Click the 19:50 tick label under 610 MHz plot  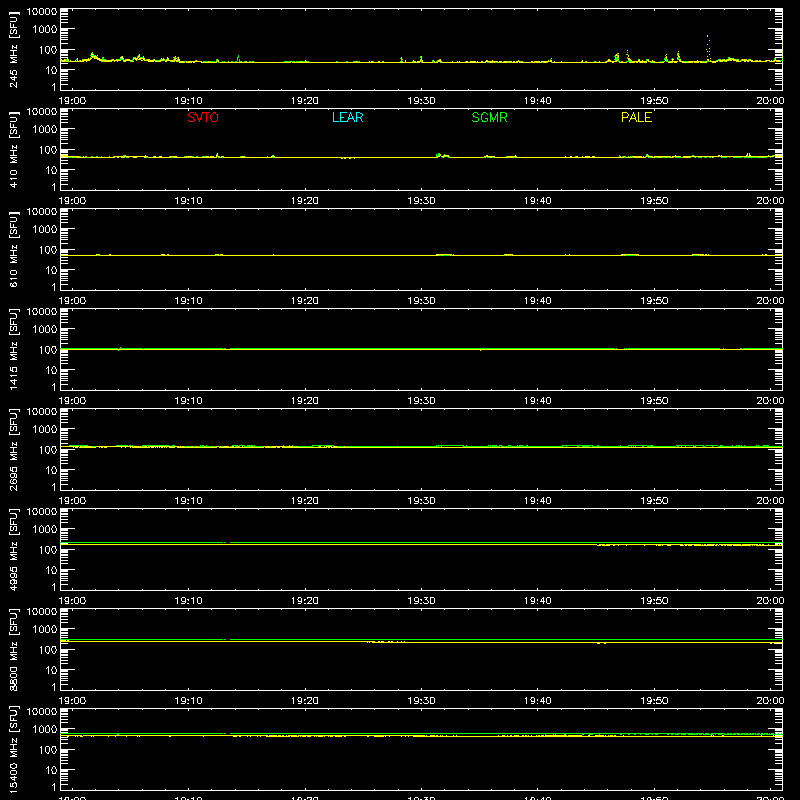pos(654,301)
